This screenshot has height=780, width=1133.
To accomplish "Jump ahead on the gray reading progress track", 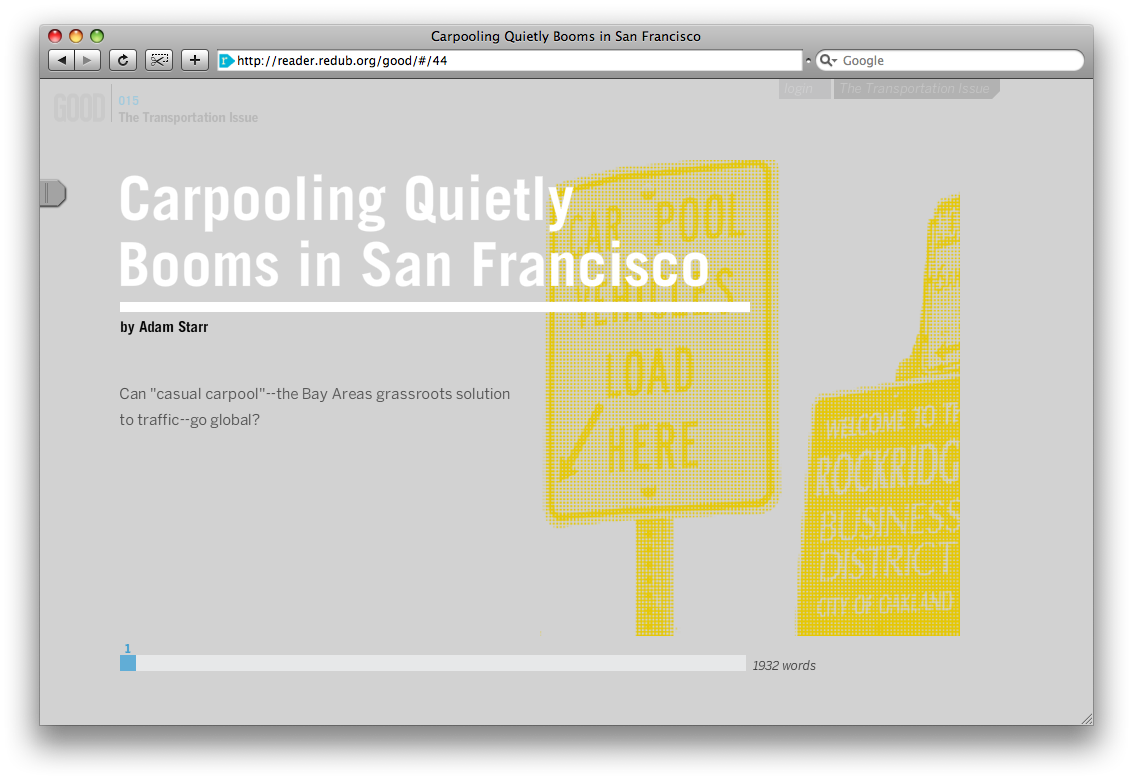I will (441, 663).
